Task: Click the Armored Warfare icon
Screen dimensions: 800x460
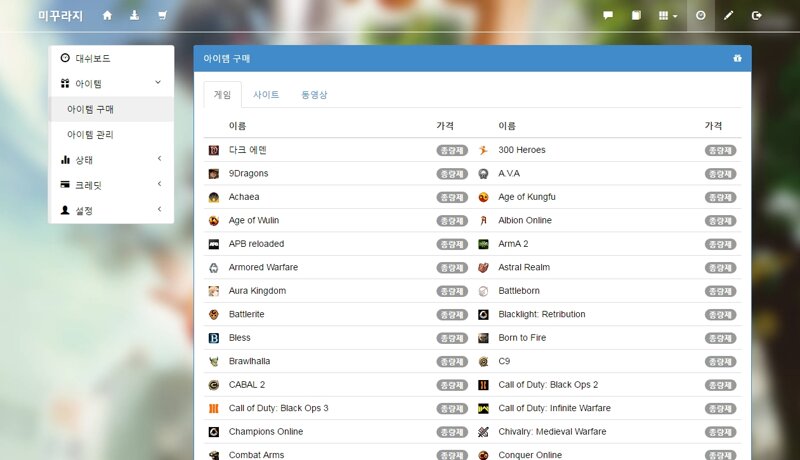Action: pyautogui.click(x=214, y=267)
